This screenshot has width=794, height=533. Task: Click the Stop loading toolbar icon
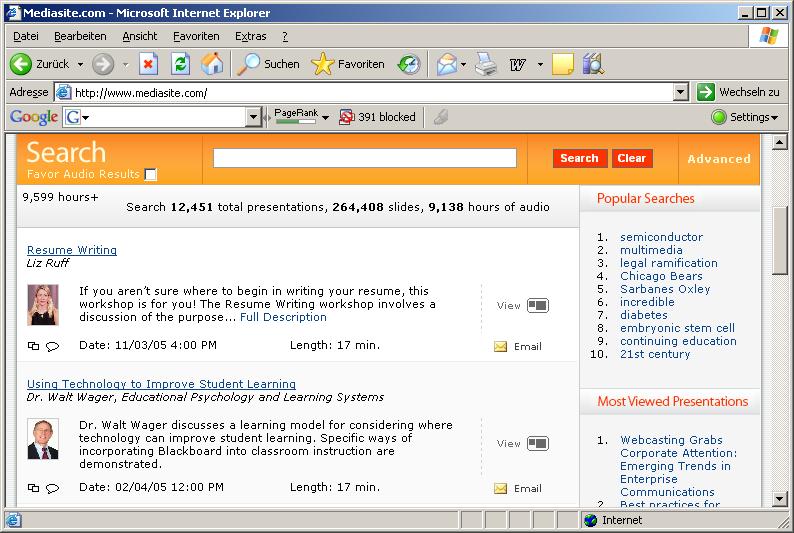[148, 64]
